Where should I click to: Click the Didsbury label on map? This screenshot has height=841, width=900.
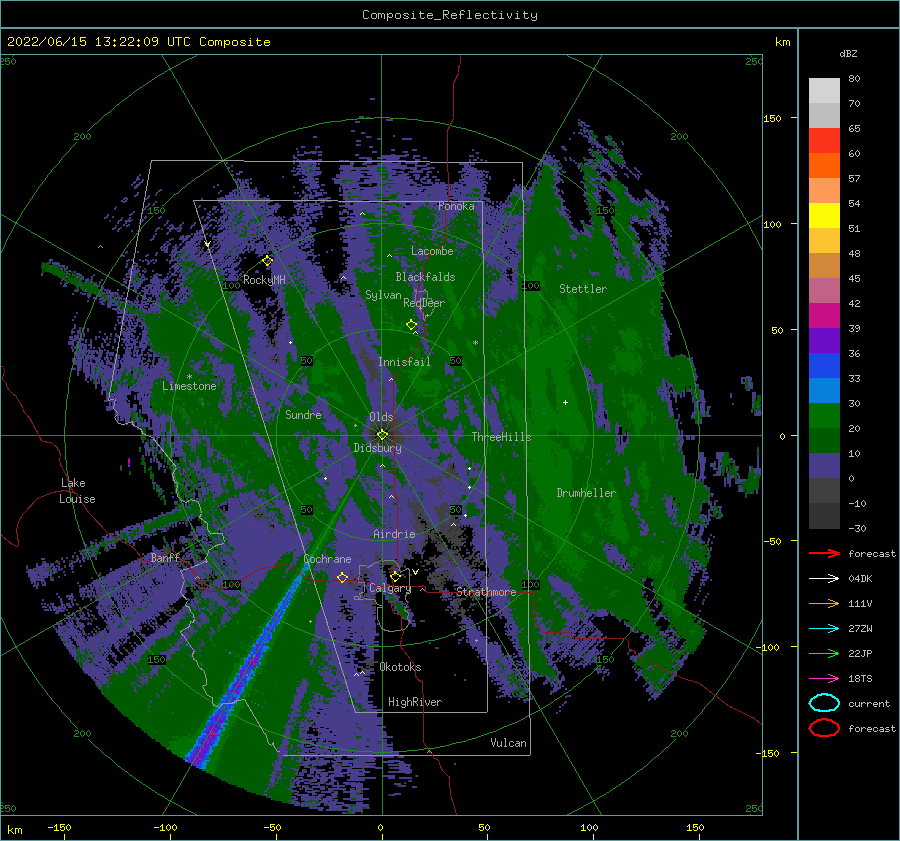coord(378,448)
